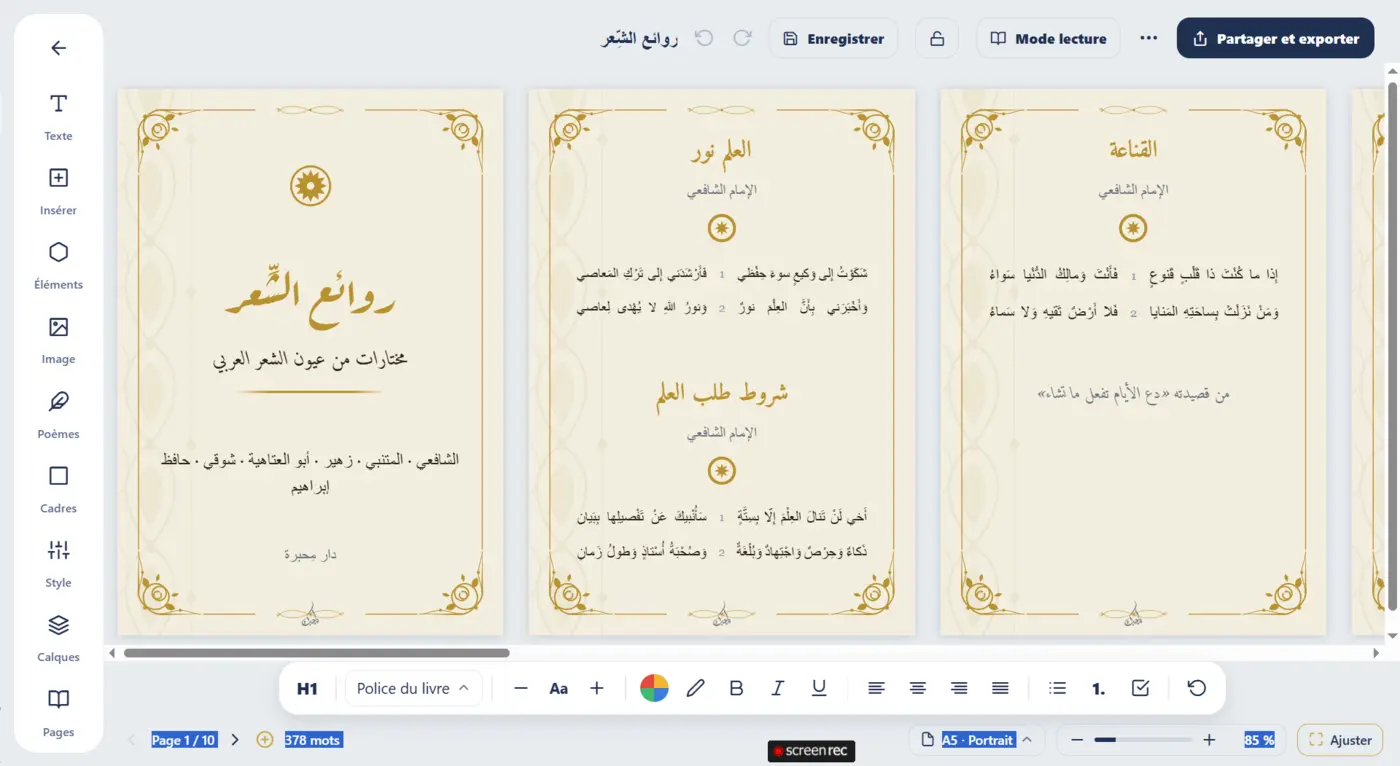Open the Poèmes feather tool

tap(58, 414)
